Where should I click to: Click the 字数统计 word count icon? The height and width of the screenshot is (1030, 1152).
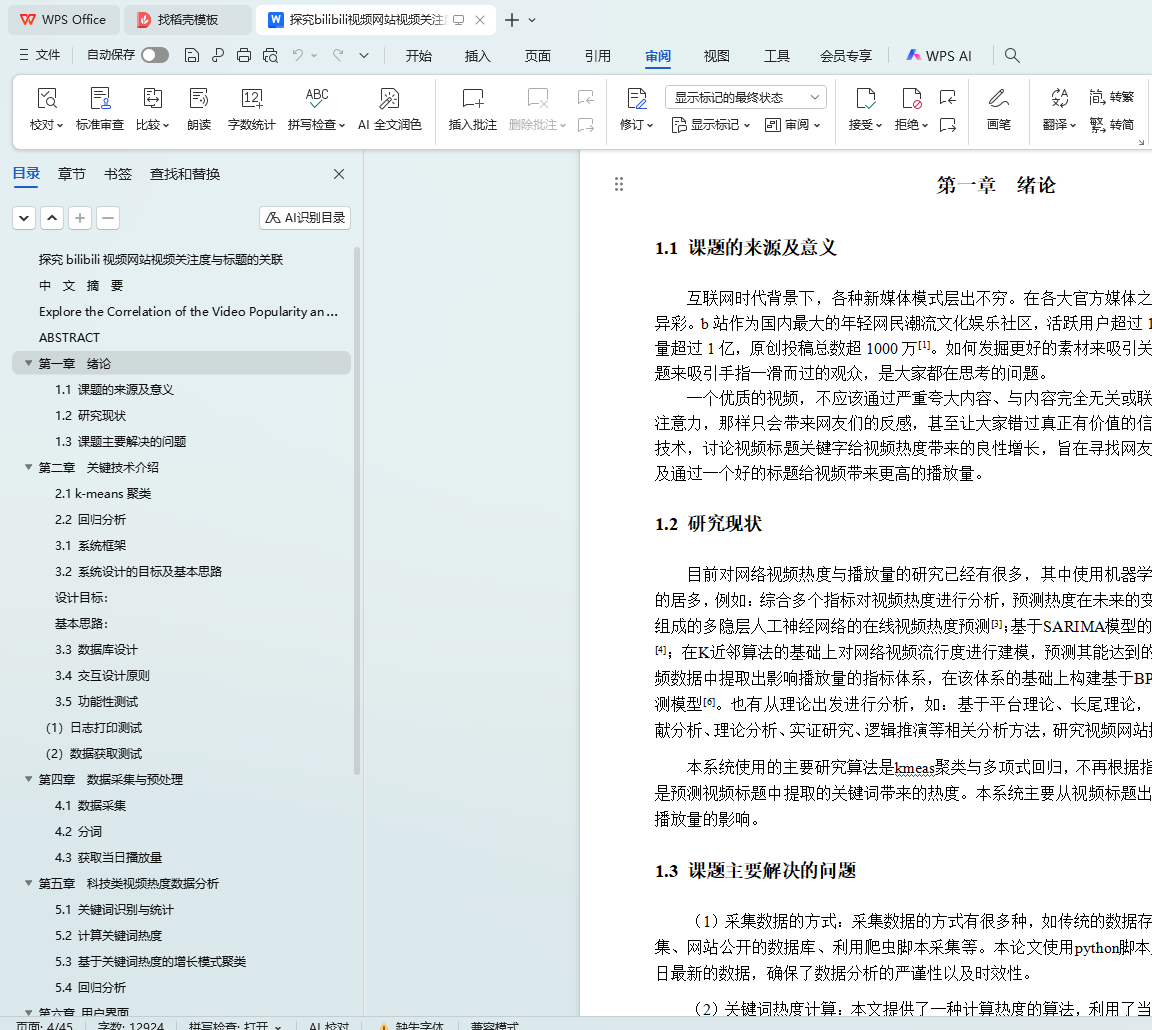(251, 99)
